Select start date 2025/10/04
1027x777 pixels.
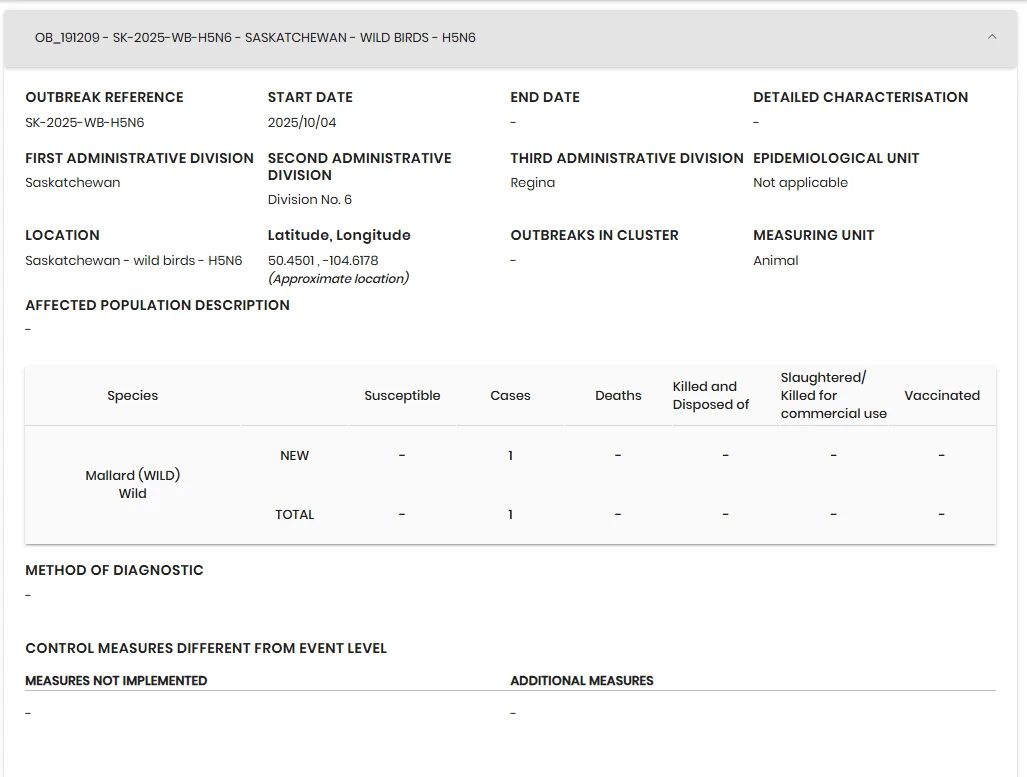coord(302,123)
